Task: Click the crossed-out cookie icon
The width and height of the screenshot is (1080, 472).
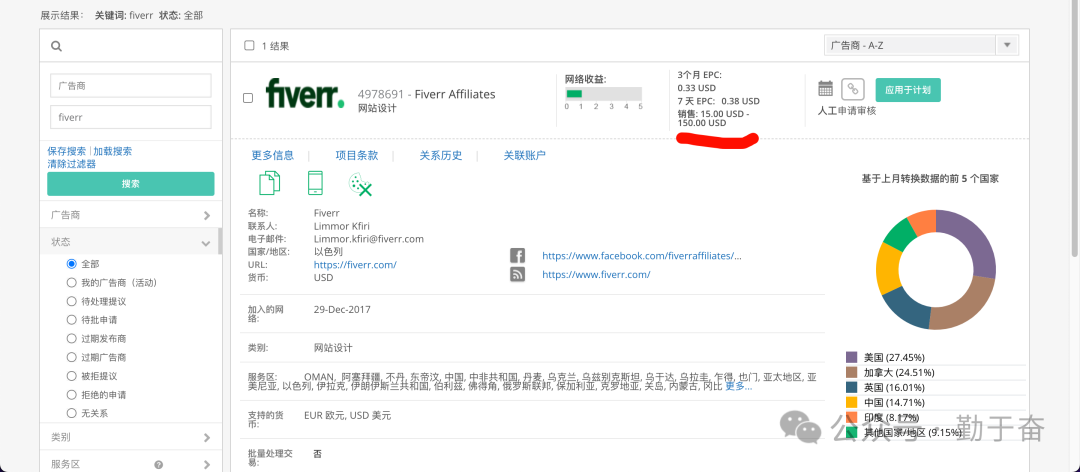Action: point(360,184)
